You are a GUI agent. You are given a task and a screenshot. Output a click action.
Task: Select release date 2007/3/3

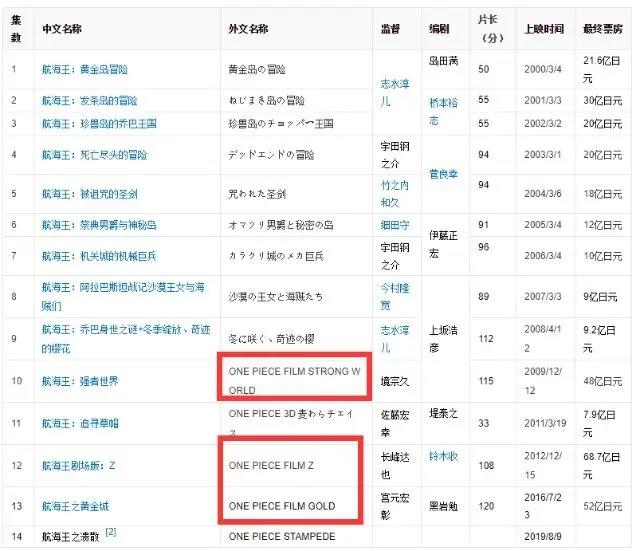click(543, 297)
